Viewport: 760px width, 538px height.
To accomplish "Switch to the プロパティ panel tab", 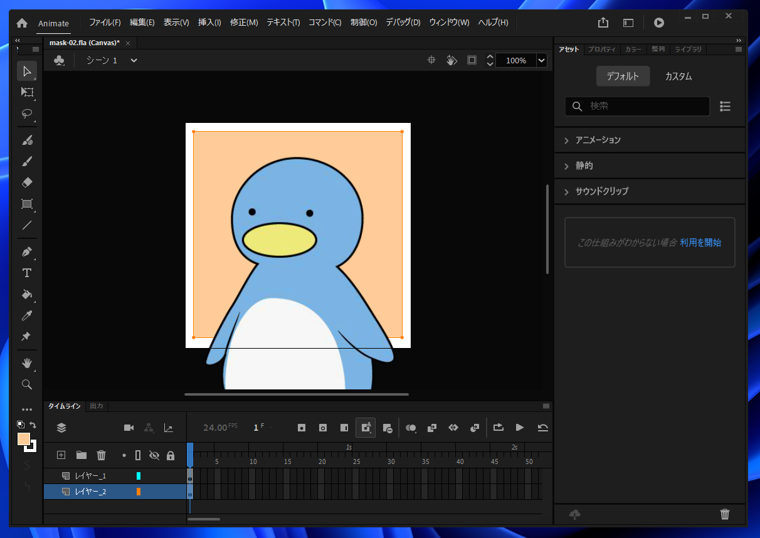I will (x=602, y=49).
